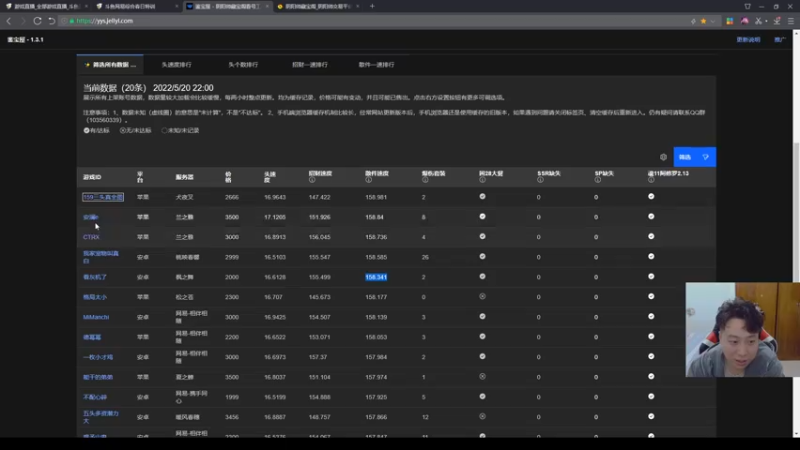The width and height of the screenshot is (800, 450).
Task: Open game ID link in the 2300 price row
Action: coord(95,297)
